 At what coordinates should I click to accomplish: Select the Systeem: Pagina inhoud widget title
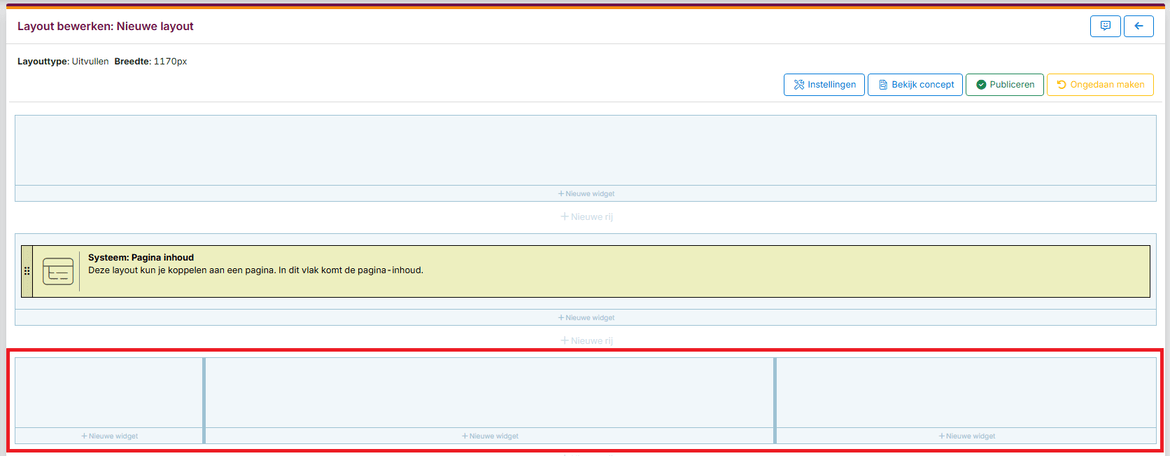141,257
